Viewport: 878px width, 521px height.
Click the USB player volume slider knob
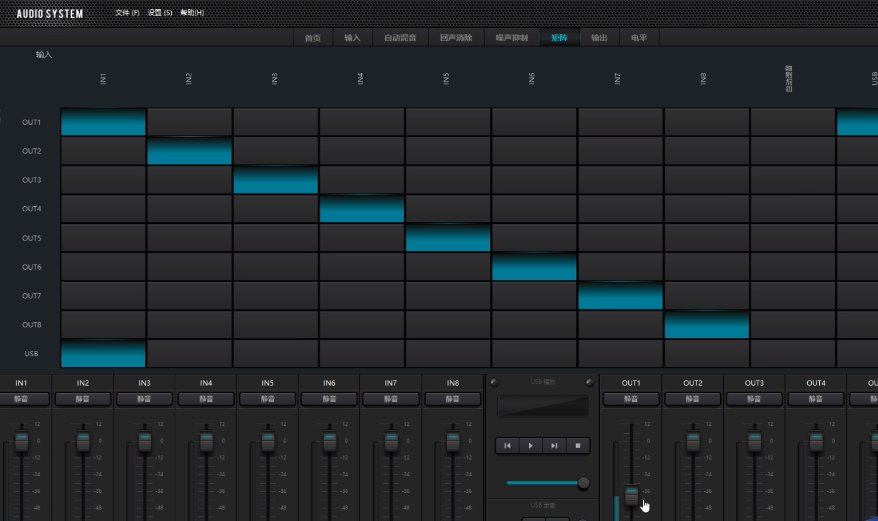[583, 483]
